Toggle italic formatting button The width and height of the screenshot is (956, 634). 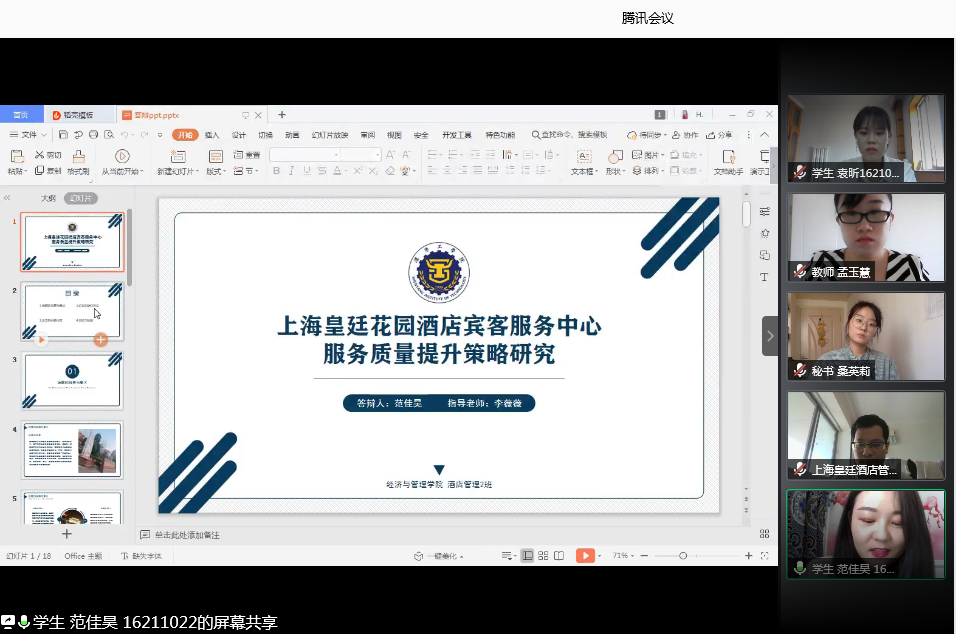pyautogui.click(x=291, y=171)
